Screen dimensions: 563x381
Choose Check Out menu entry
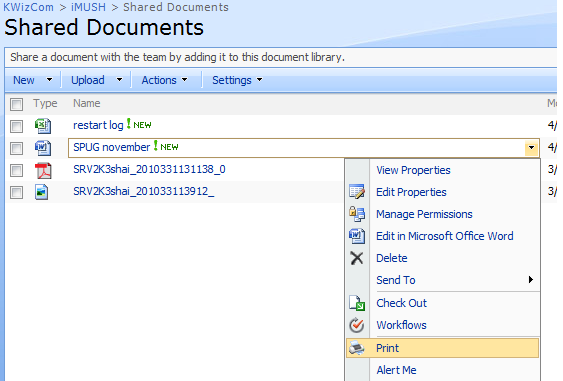tap(401, 303)
